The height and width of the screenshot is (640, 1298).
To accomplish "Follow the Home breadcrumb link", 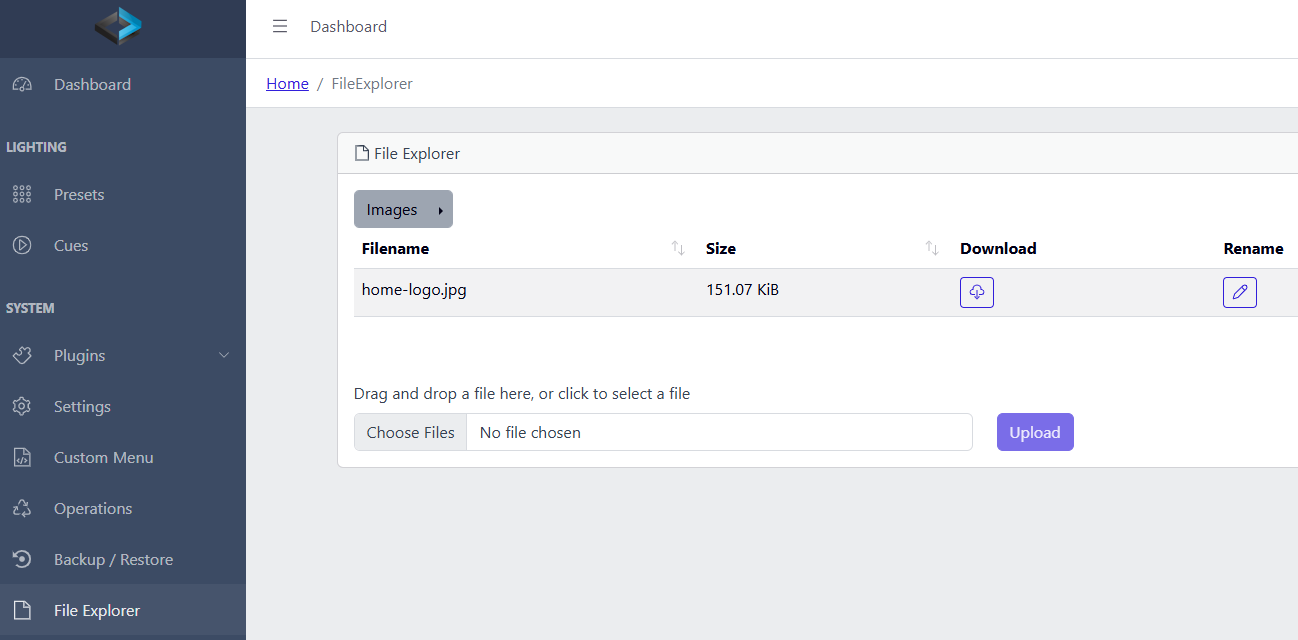I will tap(287, 83).
